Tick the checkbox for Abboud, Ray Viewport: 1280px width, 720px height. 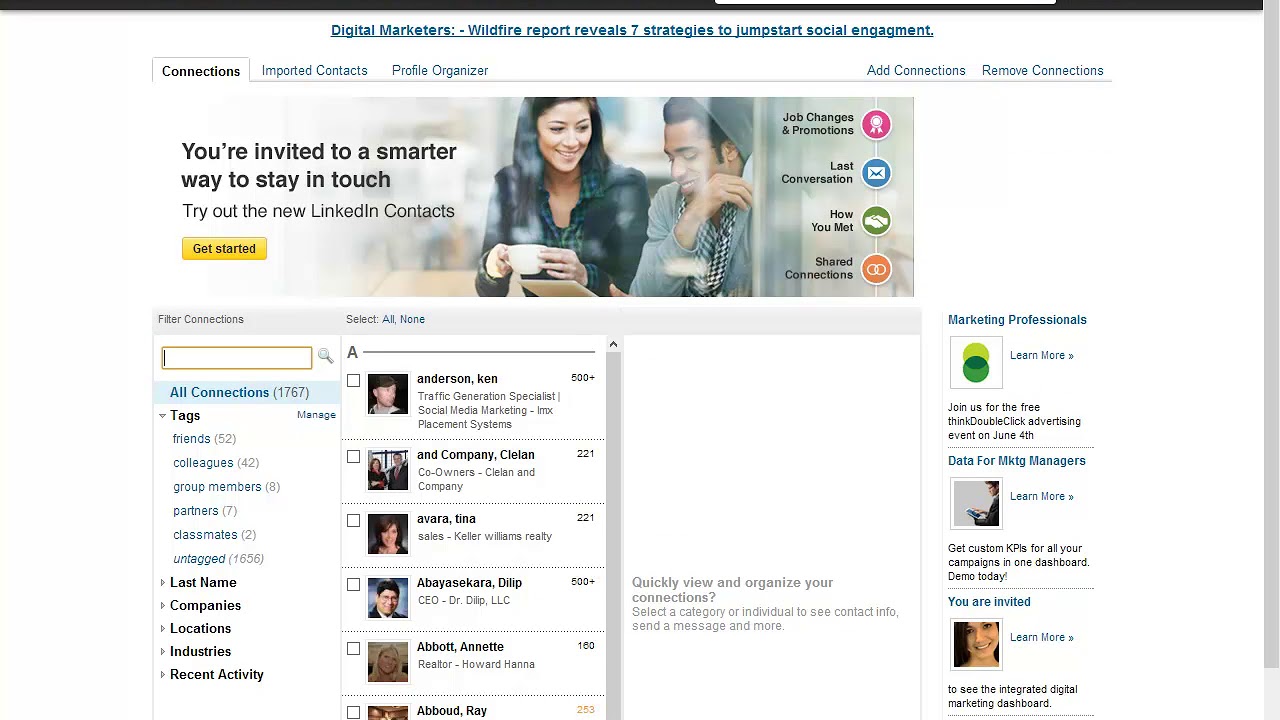click(x=353, y=712)
